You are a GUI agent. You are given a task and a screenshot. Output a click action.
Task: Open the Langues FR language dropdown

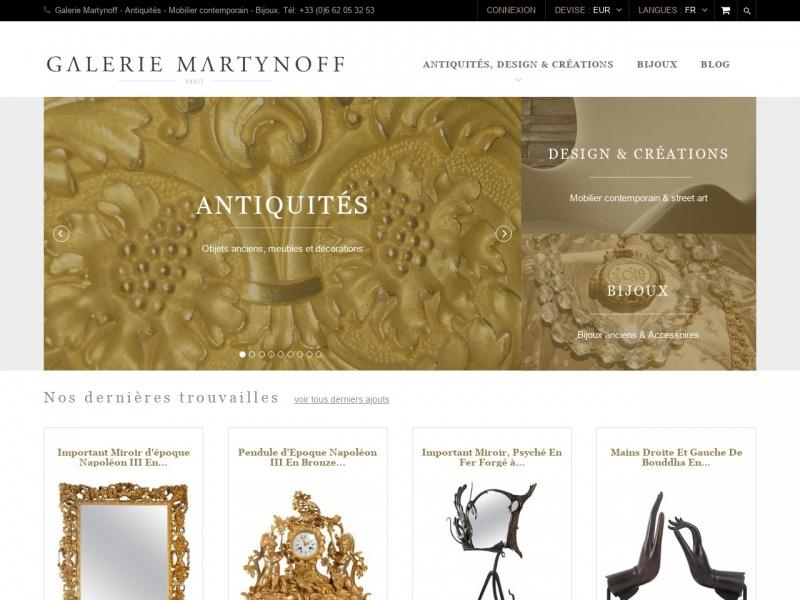tap(672, 10)
